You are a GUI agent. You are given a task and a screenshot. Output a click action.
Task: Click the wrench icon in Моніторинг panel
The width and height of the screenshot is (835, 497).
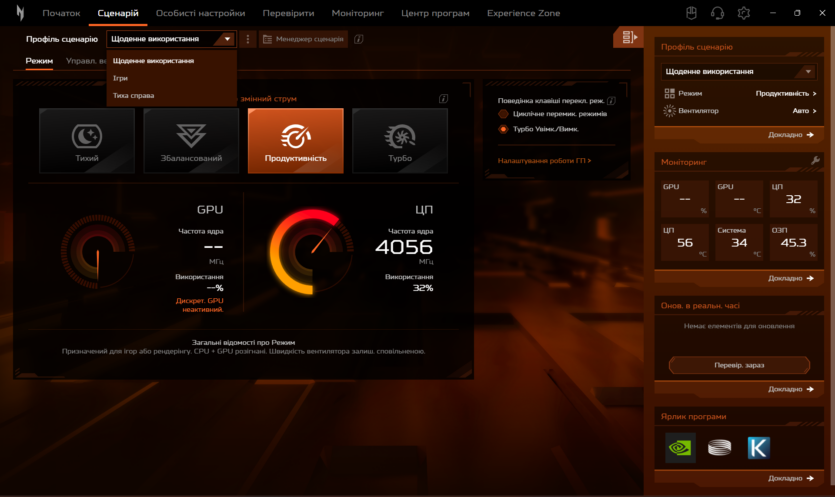point(815,161)
